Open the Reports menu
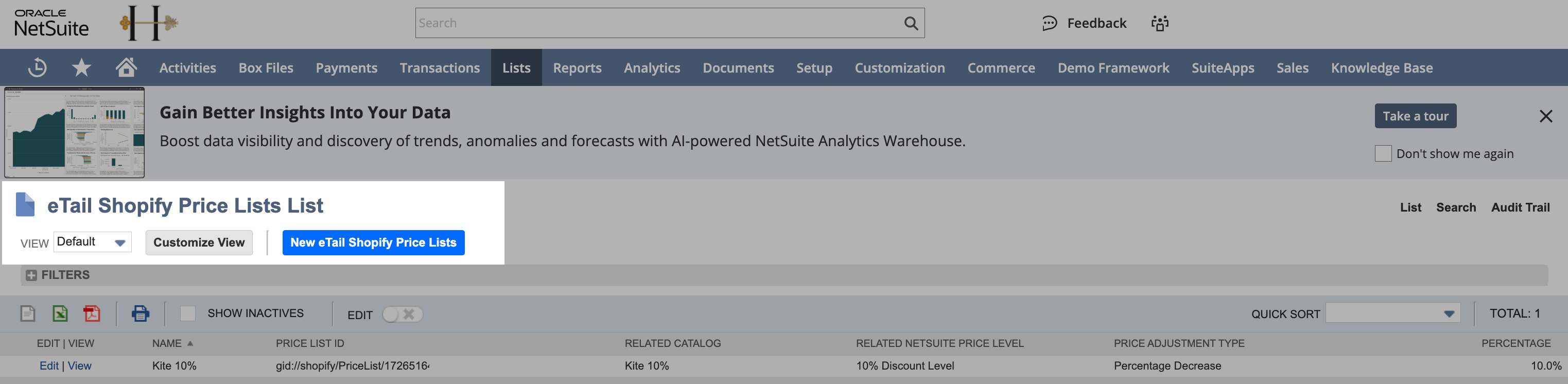Image resolution: width=1568 pixels, height=384 pixels. (577, 67)
